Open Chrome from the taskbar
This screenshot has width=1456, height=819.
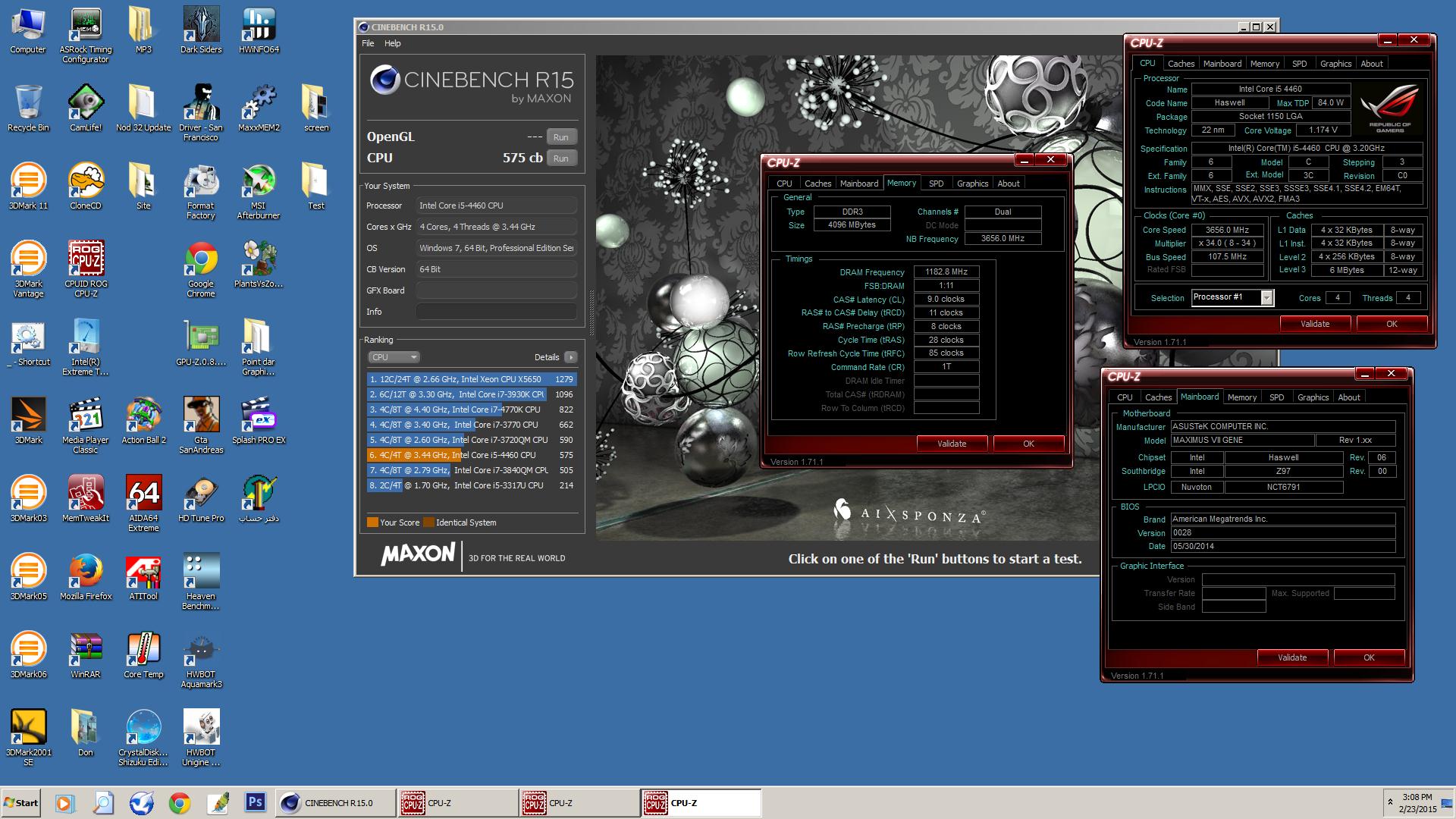(x=180, y=802)
